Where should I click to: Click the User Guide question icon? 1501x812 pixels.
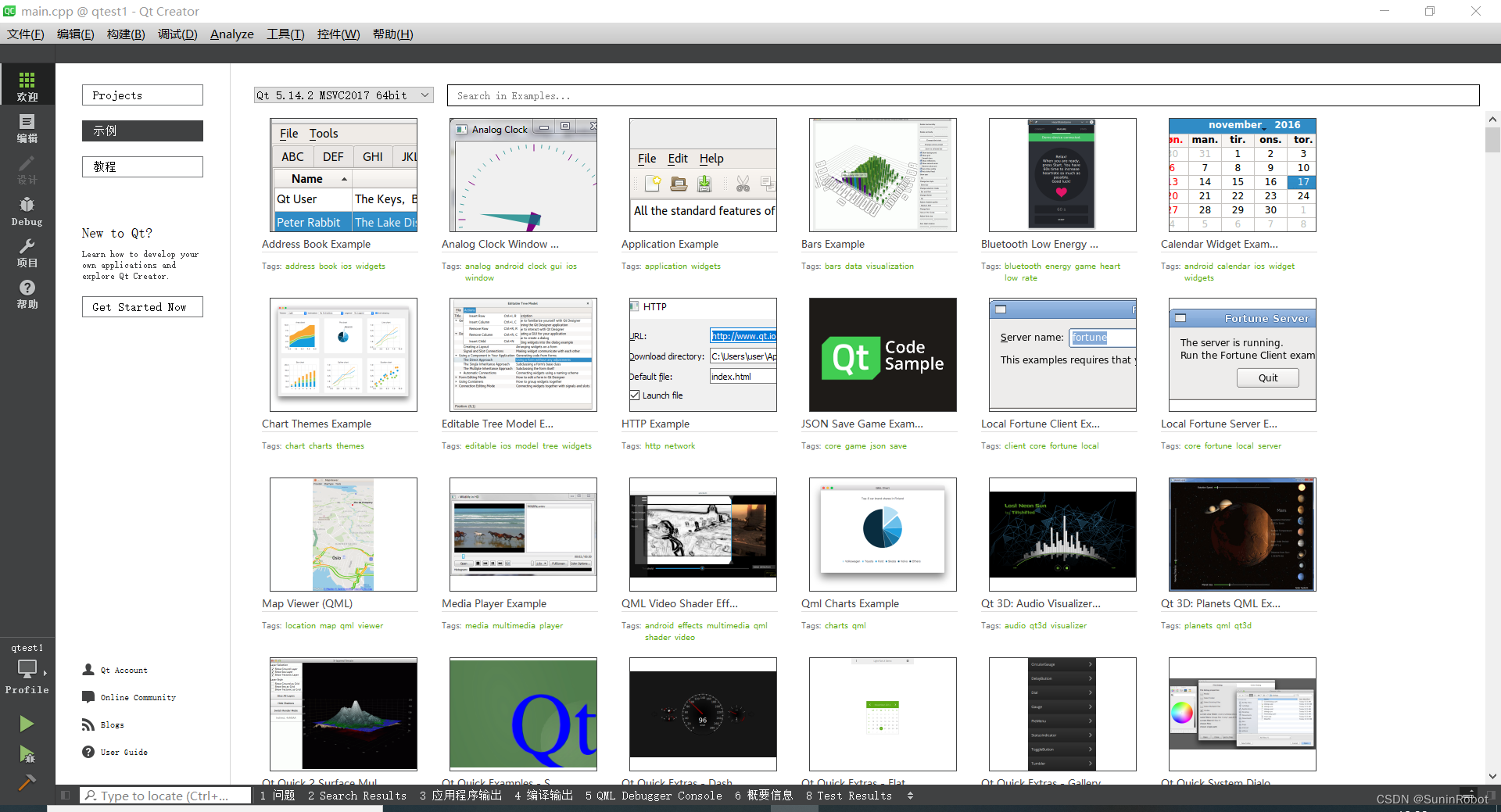88,752
